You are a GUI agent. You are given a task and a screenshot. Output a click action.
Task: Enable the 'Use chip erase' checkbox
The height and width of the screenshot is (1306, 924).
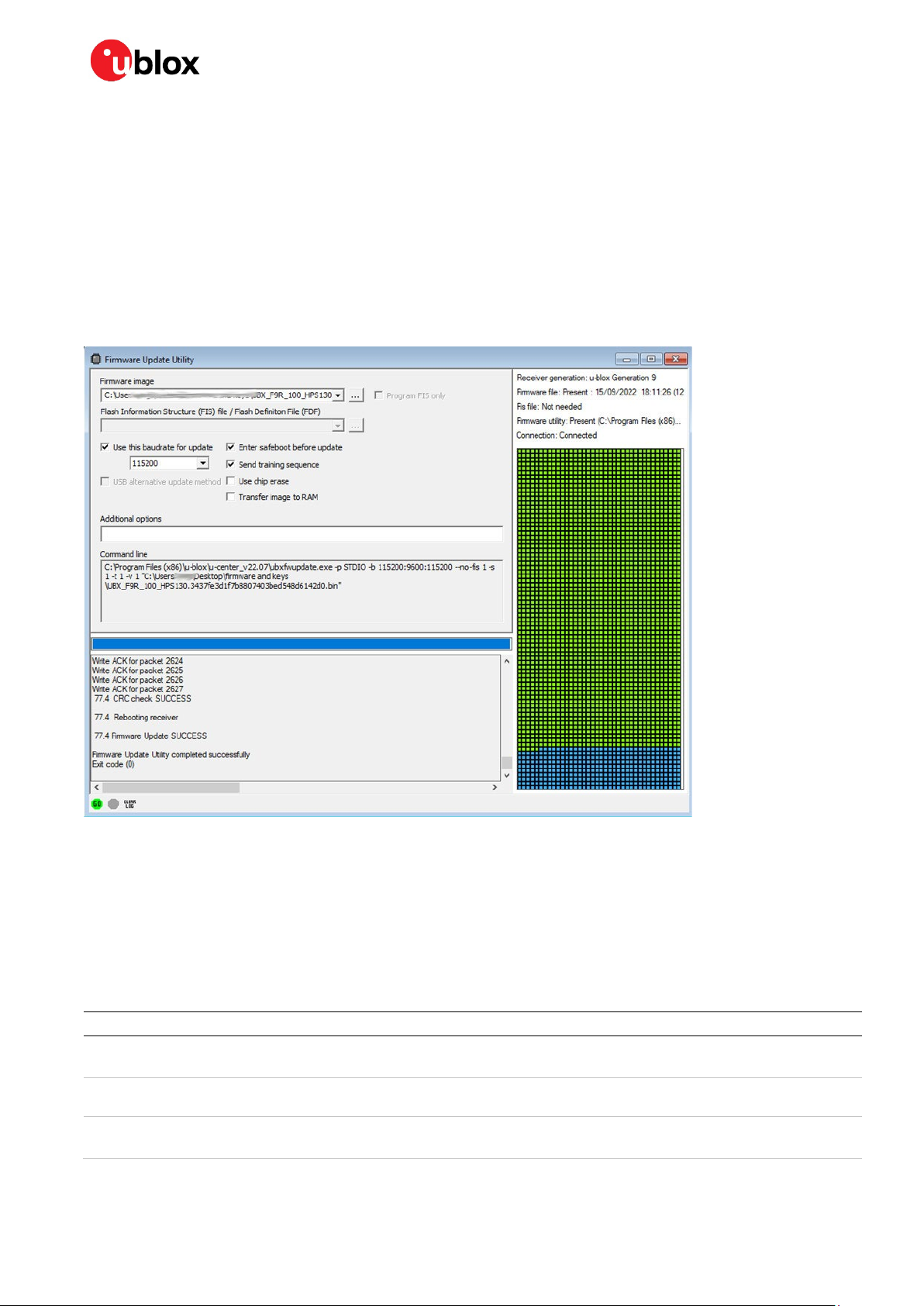click(230, 481)
